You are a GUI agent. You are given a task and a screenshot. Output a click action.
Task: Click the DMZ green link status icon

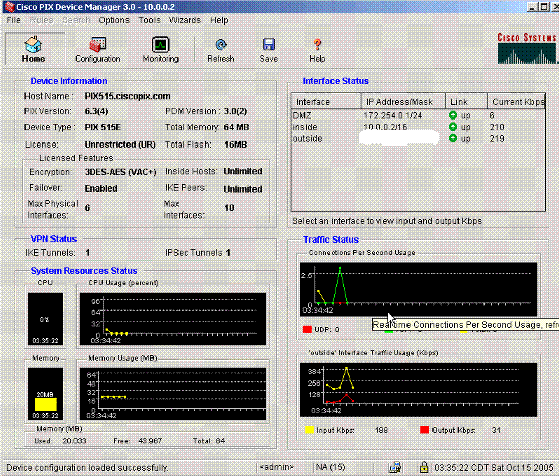click(x=453, y=115)
